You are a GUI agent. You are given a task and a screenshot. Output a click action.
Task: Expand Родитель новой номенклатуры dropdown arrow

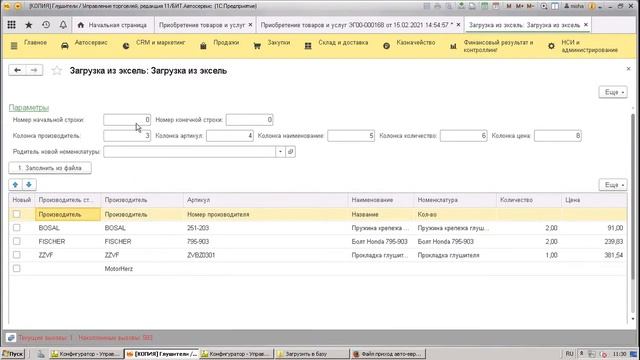pos(280,152)
